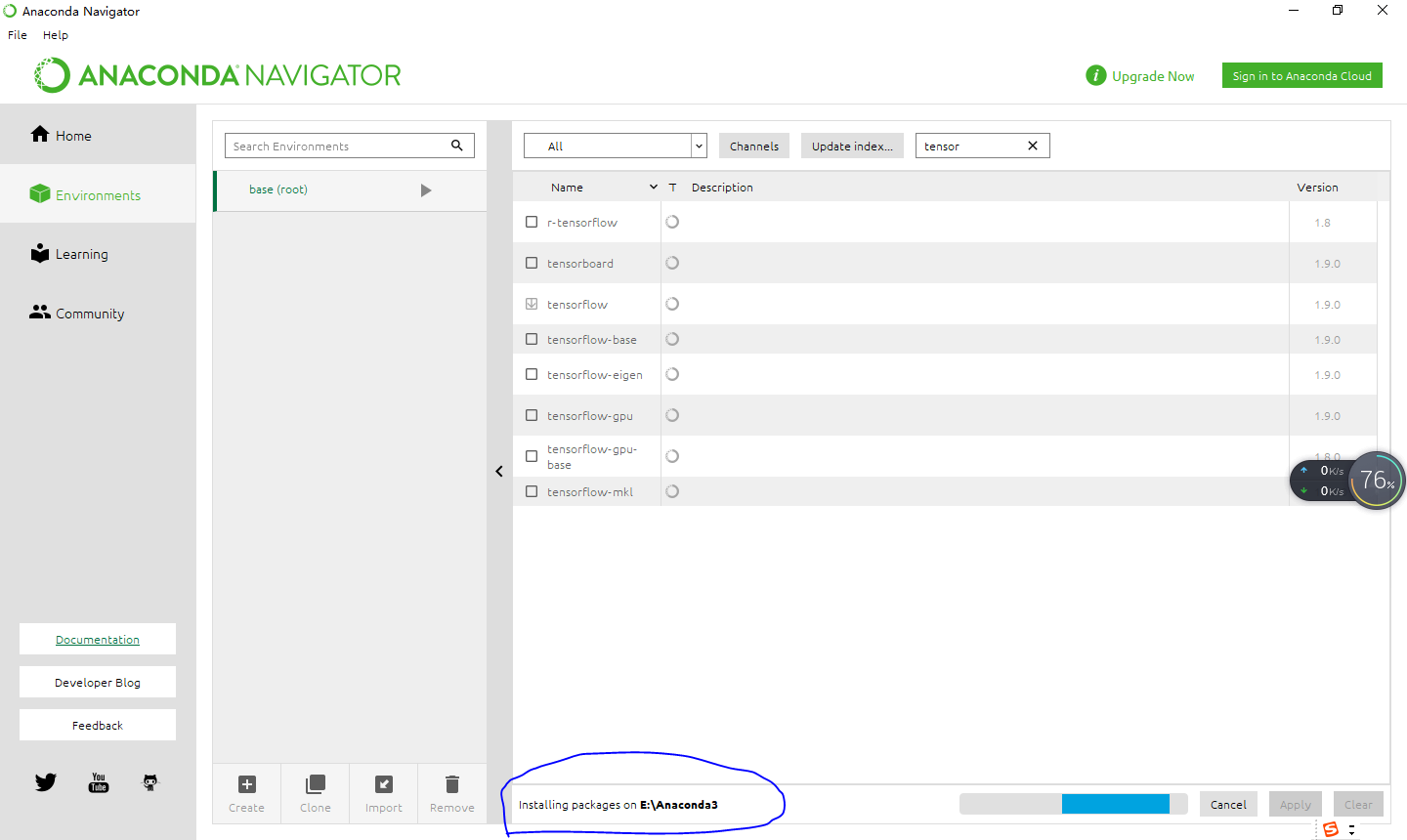Check the tensorflow-gpu-base package checkbox

pos(532,456)
